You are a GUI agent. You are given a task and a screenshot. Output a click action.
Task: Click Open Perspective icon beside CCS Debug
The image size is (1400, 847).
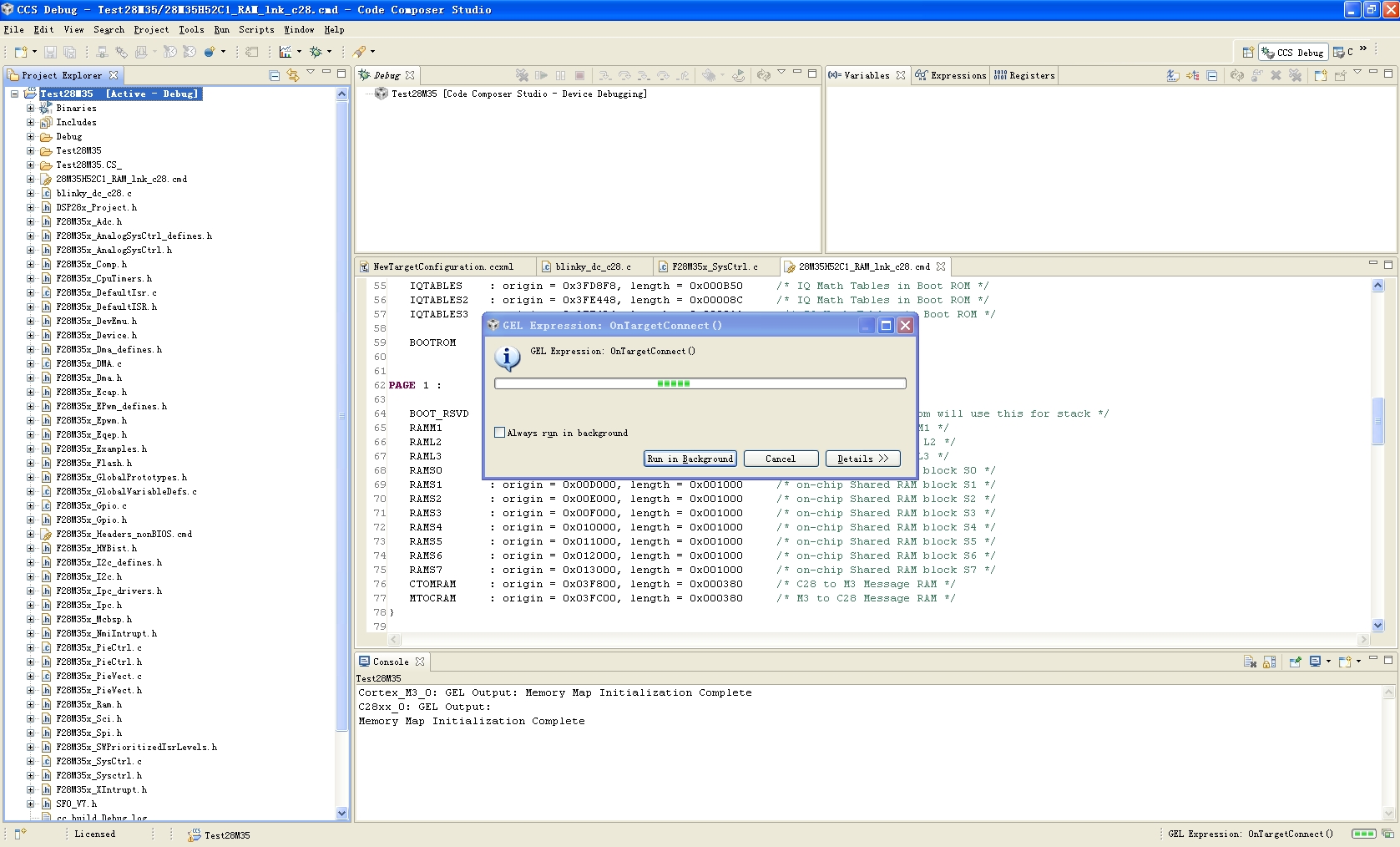coord(1248,52)
